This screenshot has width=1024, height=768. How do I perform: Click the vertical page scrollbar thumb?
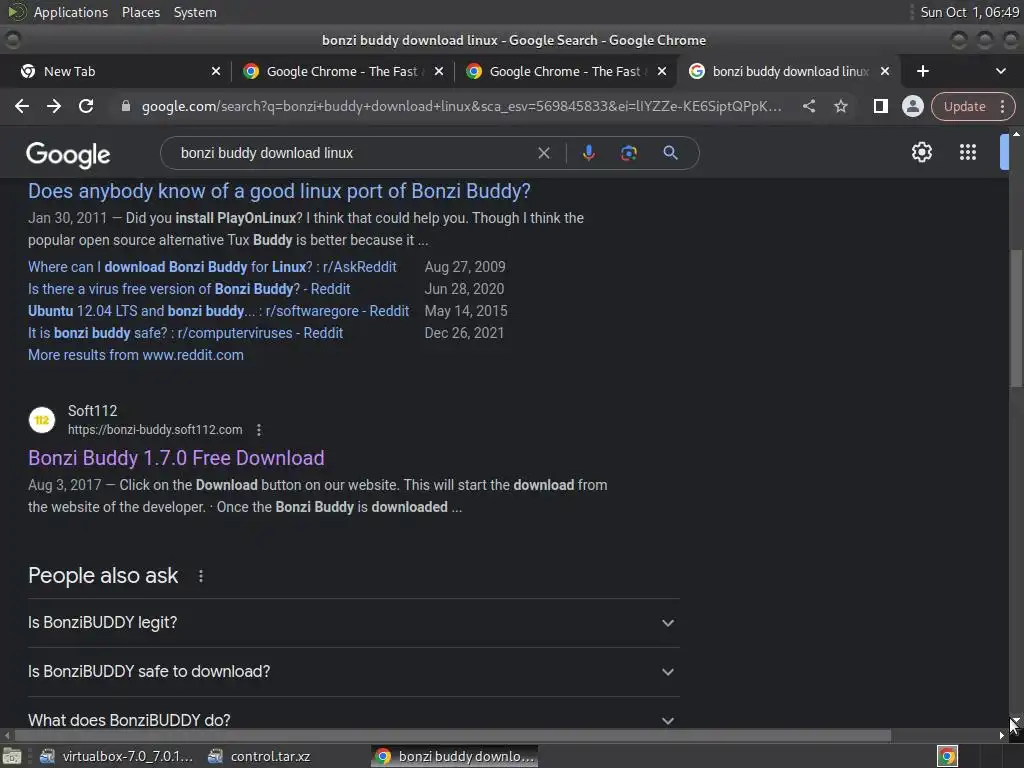(1016, 319)
